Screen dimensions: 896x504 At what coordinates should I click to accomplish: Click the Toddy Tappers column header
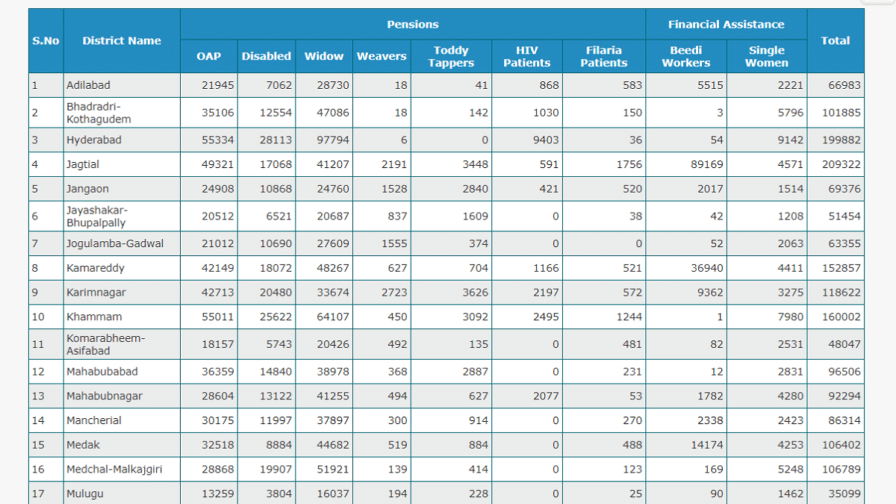pos(451,57)
